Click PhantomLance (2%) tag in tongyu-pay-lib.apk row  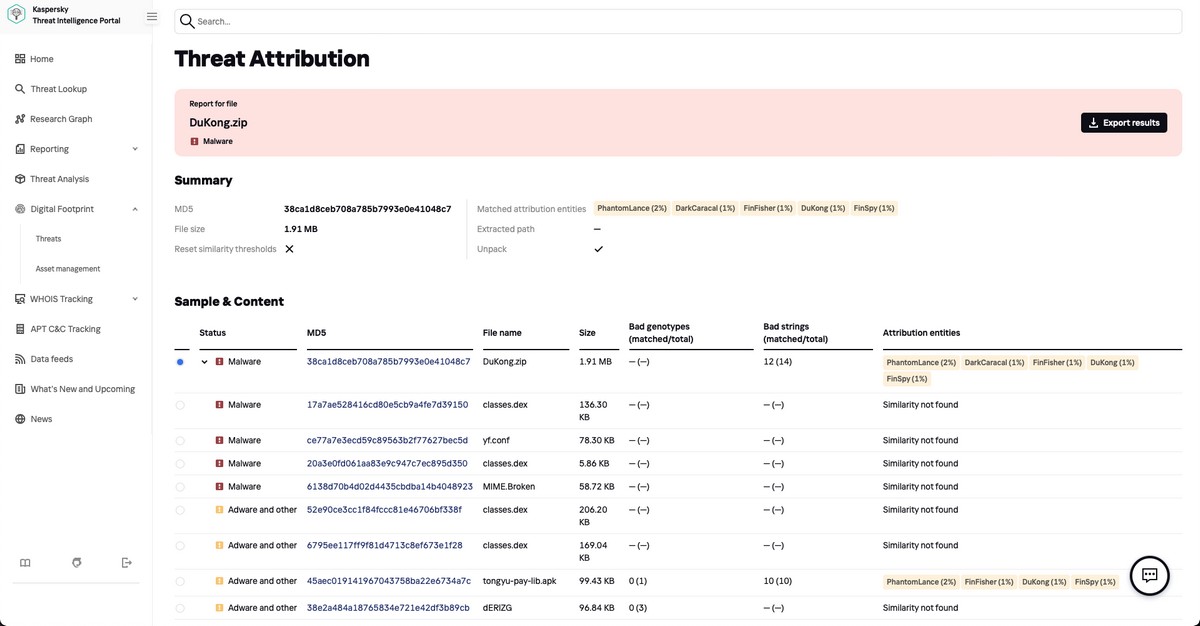click(x=921, y=582)
